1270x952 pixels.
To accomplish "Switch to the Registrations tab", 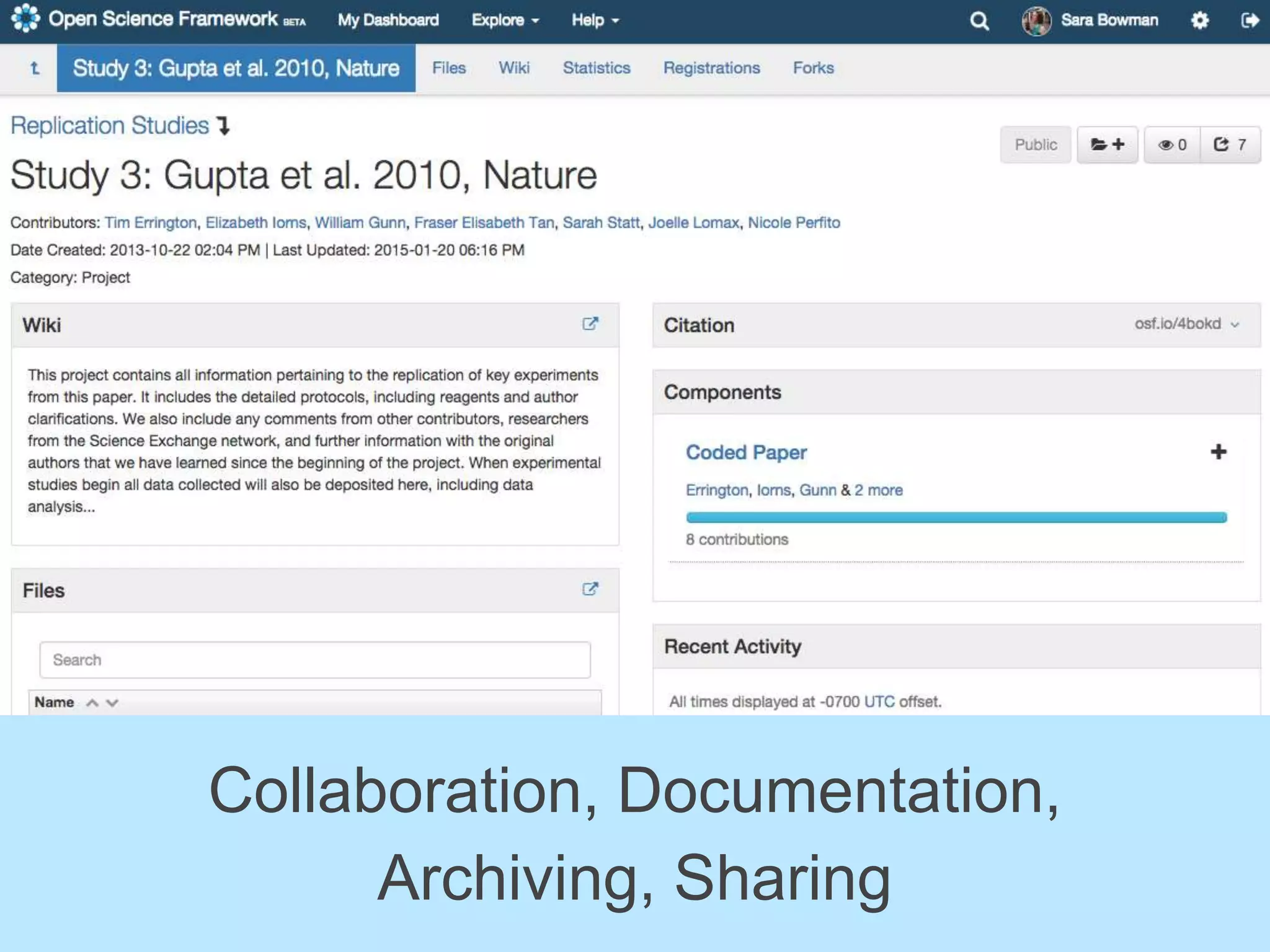I will pyautogui.click(x=712, y=68).
